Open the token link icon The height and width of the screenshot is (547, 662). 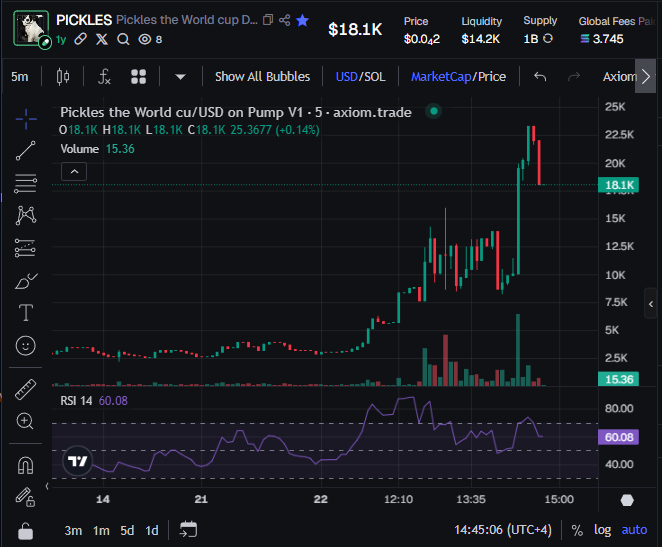pos(80,39)
